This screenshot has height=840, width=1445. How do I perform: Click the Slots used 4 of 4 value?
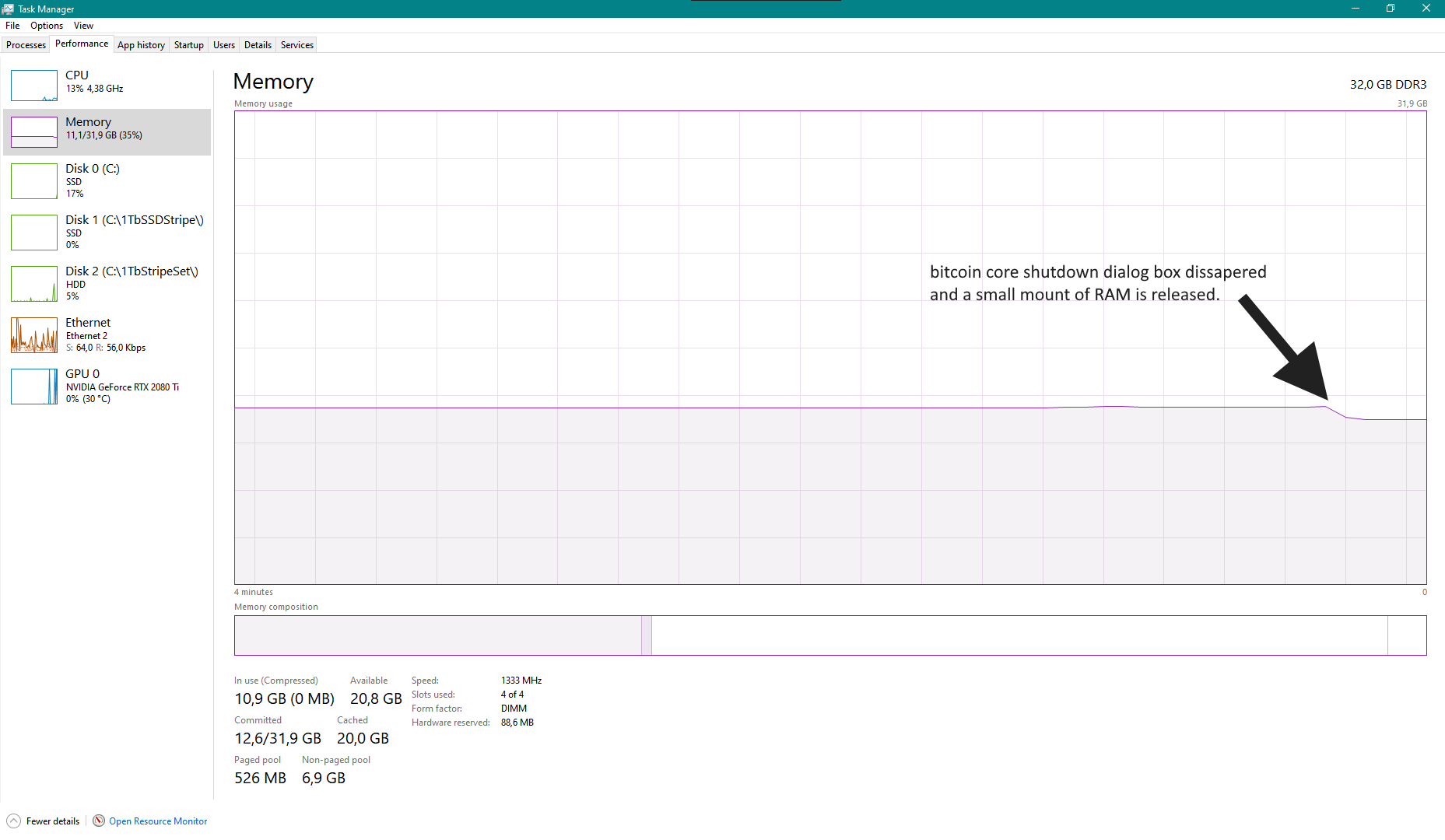pyautogui.click(x=512, y=695)
